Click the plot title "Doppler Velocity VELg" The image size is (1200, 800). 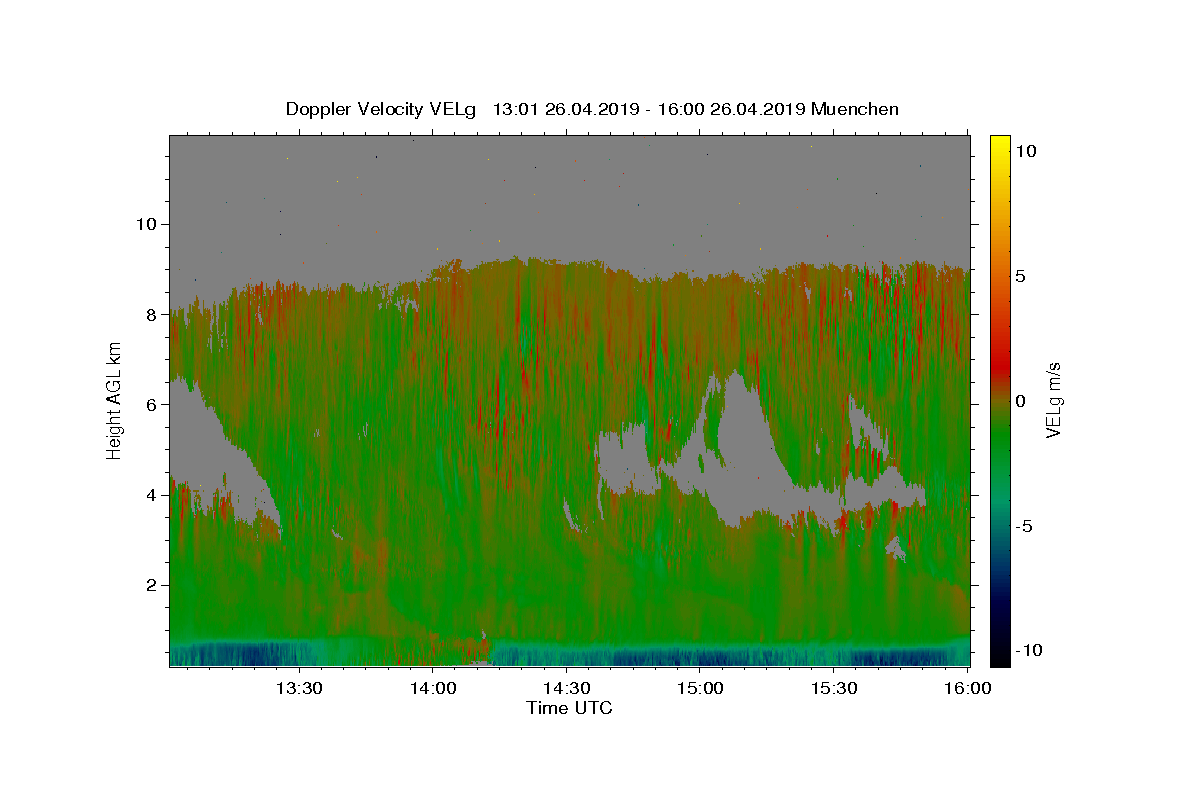[381, 109]
